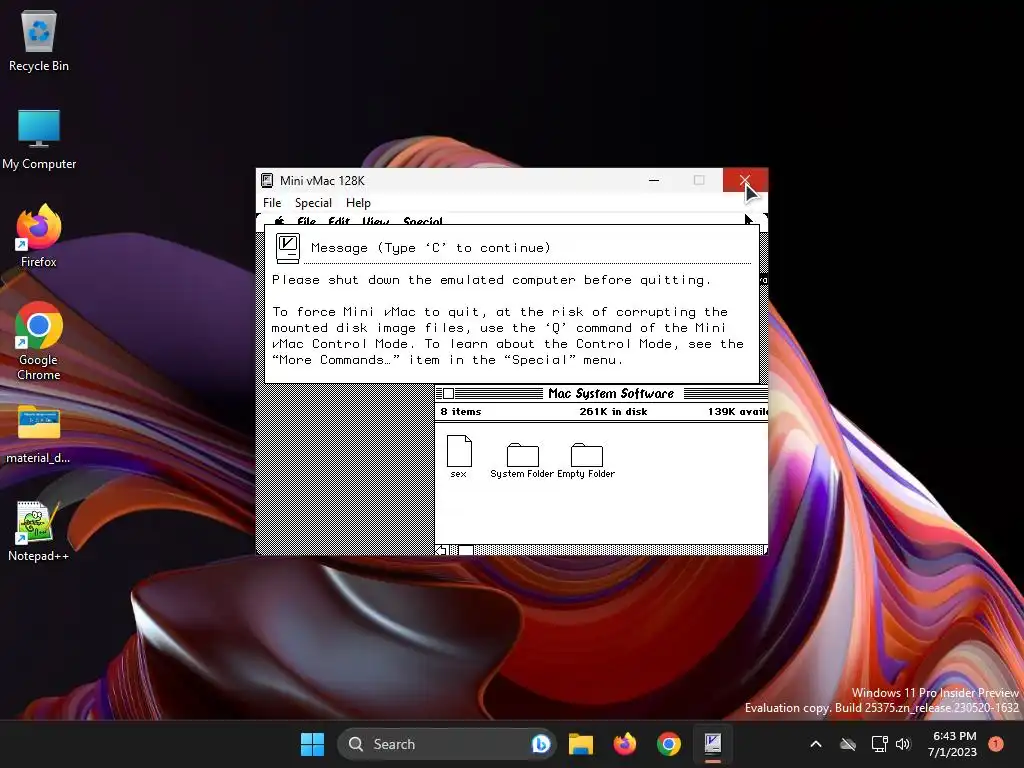Click the emulated Mac icon in message box
Viewport: 1024px width, 768px height.
tap(287, 248)
